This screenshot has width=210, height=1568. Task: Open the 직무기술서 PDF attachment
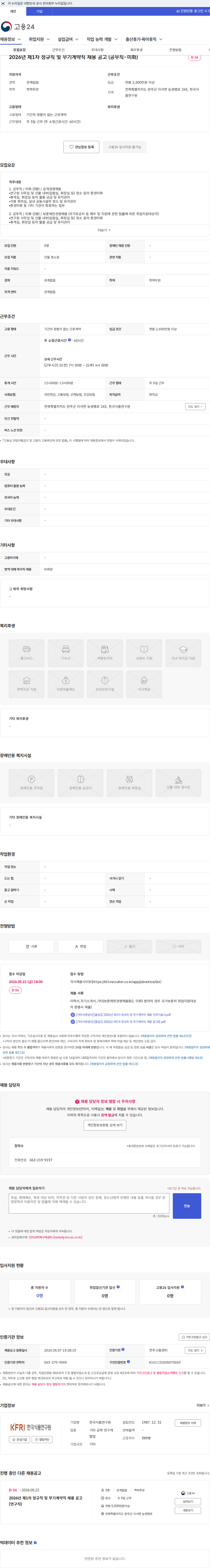121,1015
